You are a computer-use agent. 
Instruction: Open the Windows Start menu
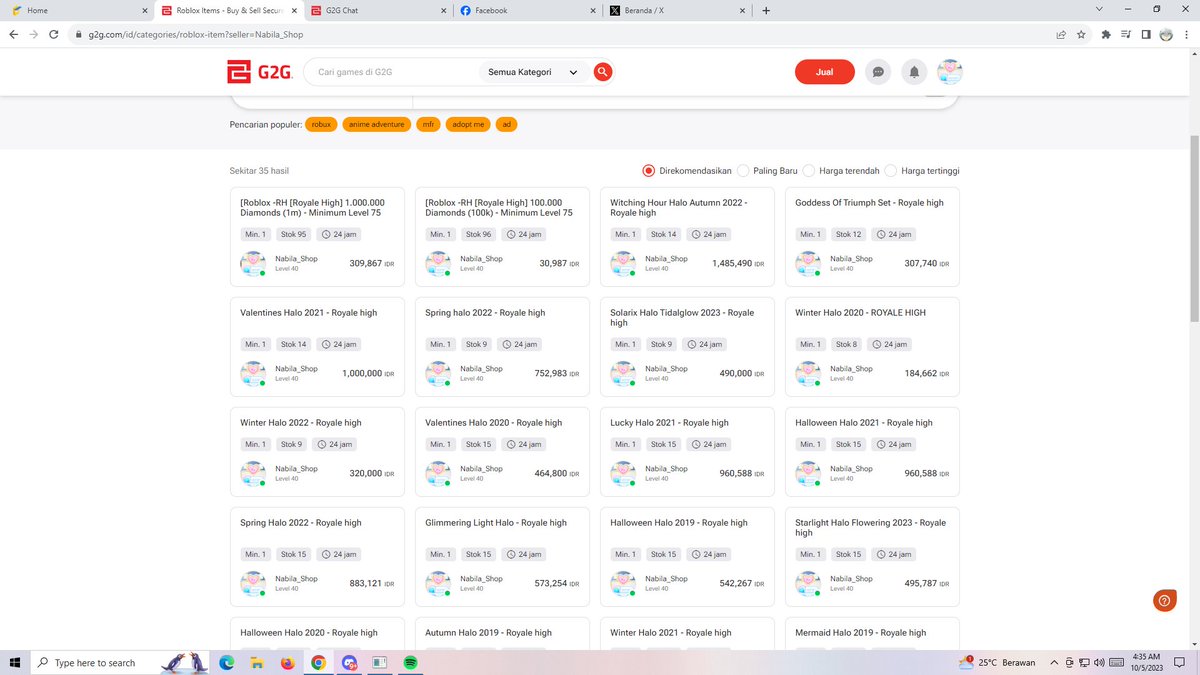[x=15, y=662]
